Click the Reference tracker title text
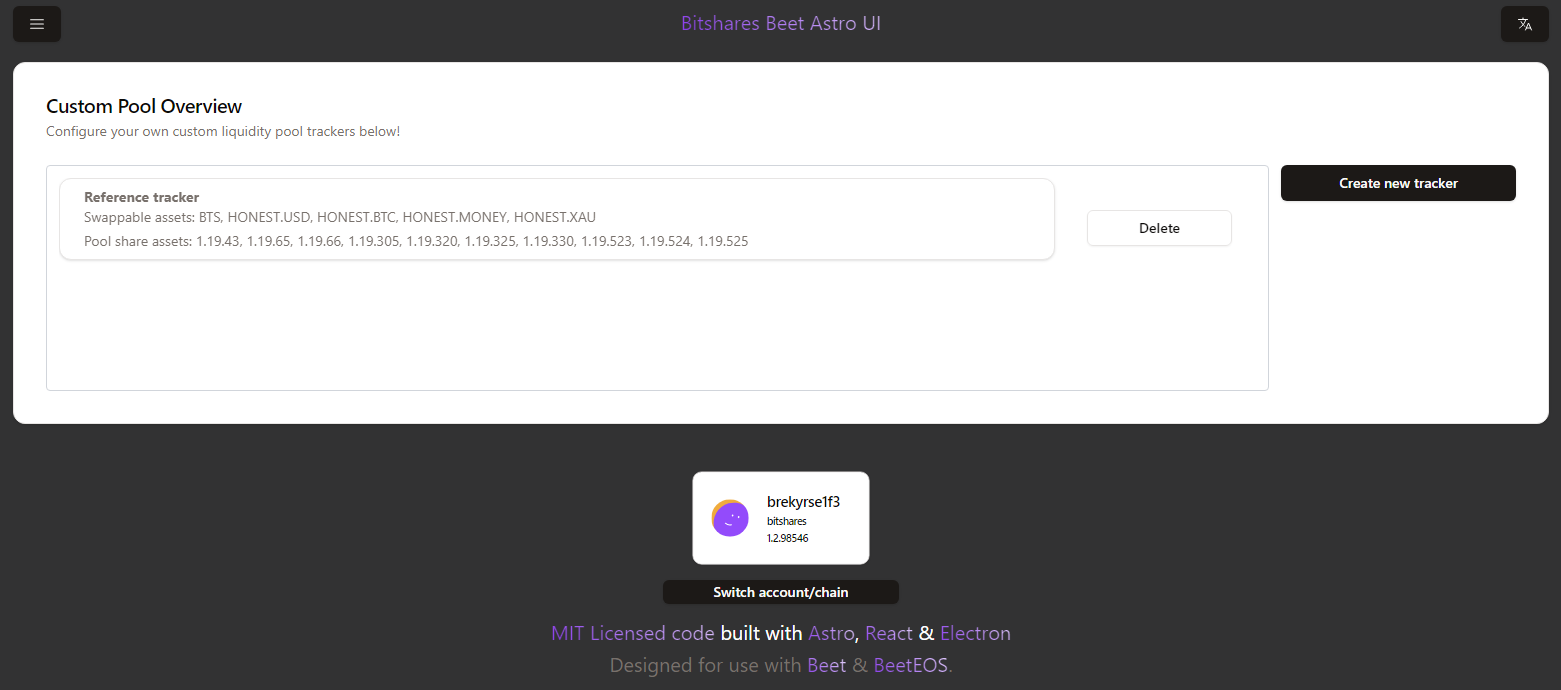1561x690 pixels. 141,197
